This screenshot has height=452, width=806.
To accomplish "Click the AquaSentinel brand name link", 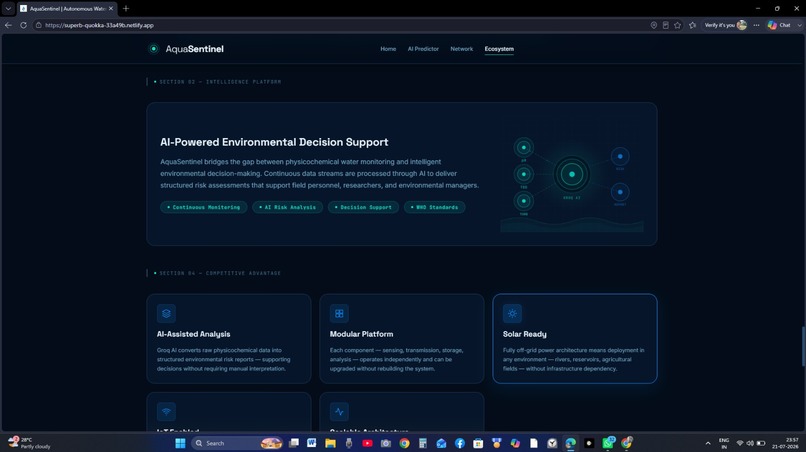I will [x=194, y=49].
